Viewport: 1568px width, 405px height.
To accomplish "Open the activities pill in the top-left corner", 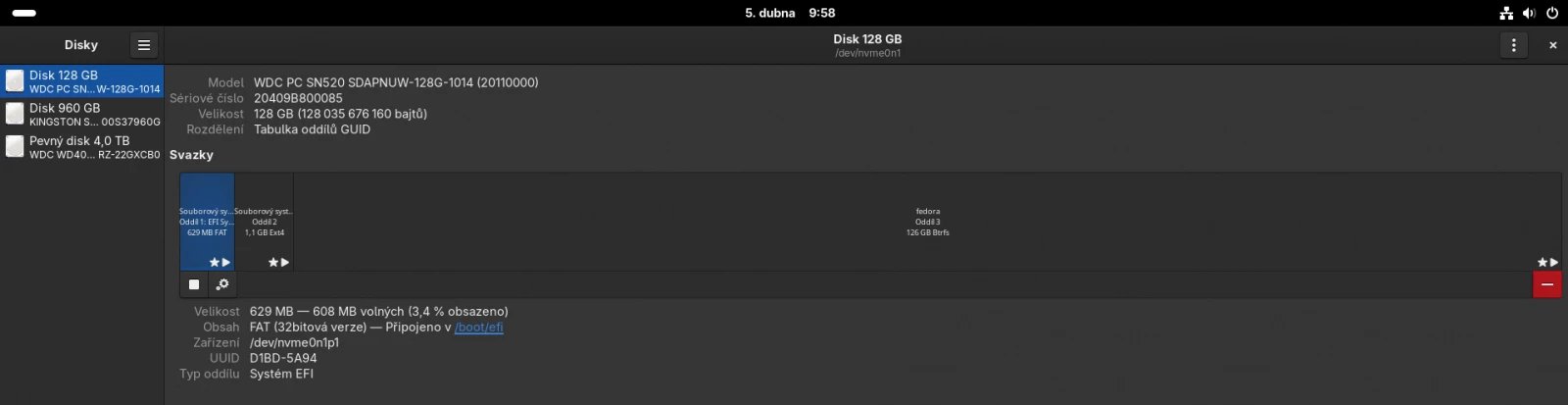I will [24, 13].
